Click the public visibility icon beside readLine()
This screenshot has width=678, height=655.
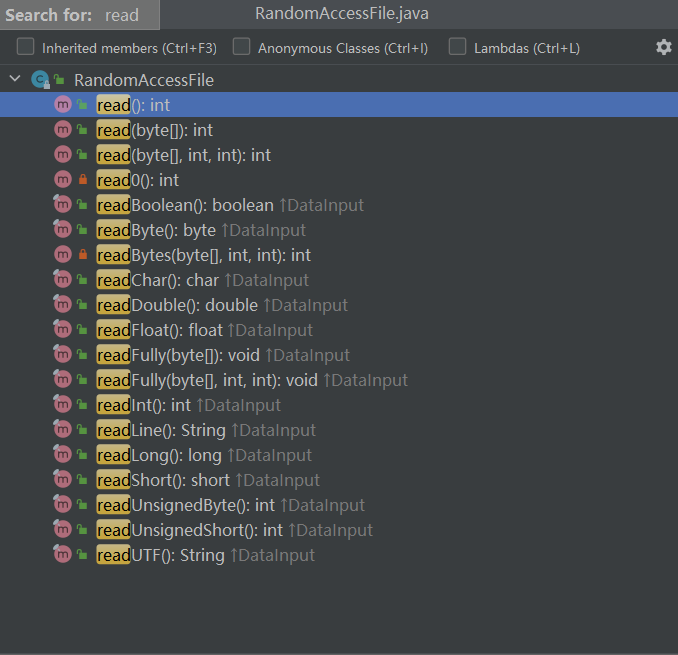click(82, 429)
